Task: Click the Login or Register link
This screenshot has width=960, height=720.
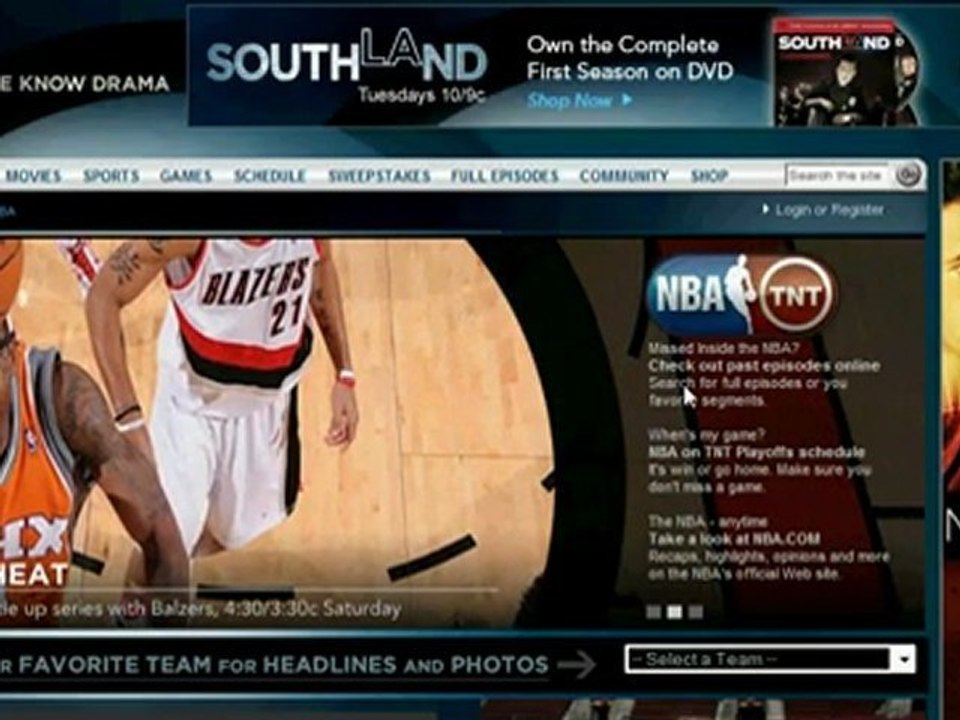Action: [x=830, y=210]
